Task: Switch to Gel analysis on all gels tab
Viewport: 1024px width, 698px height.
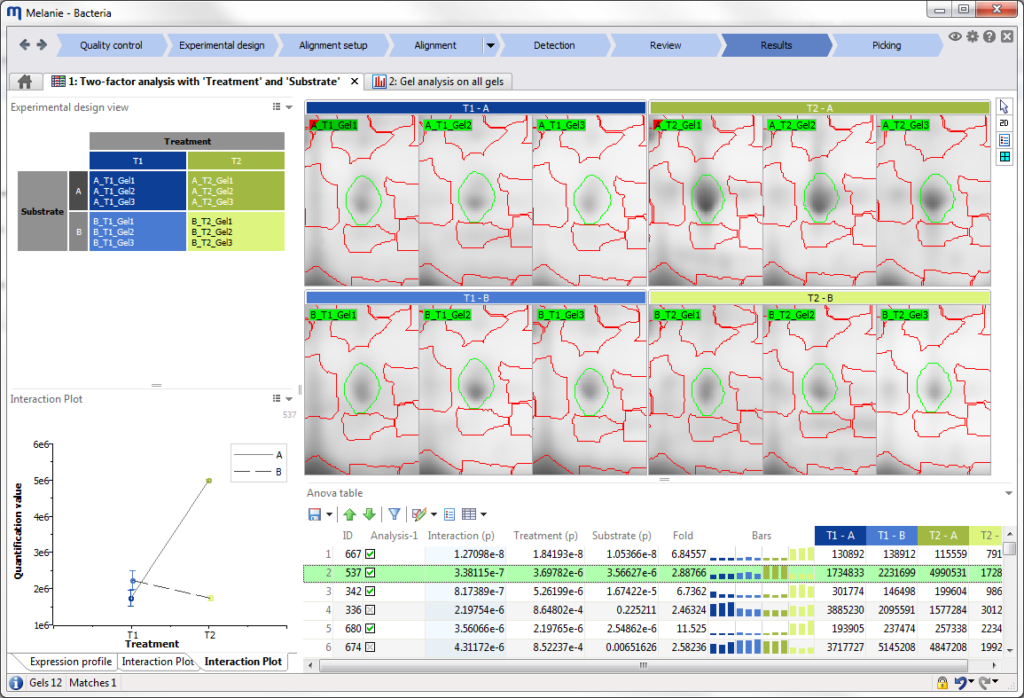Action: tap(438, 82)
